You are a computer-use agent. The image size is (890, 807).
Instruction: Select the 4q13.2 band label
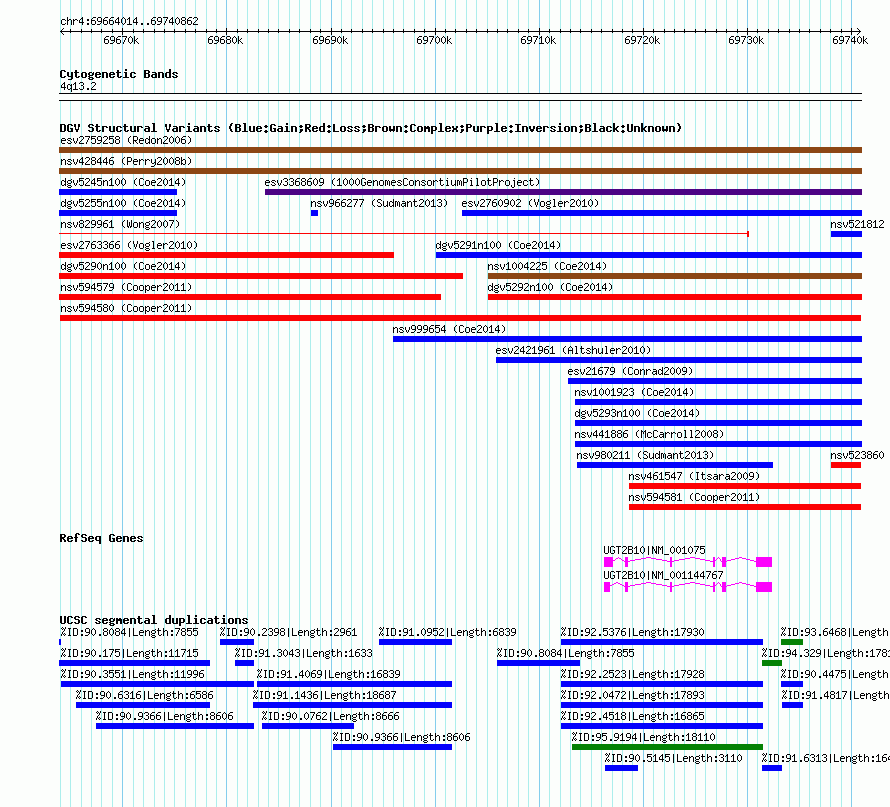click(x=78, y=86)
